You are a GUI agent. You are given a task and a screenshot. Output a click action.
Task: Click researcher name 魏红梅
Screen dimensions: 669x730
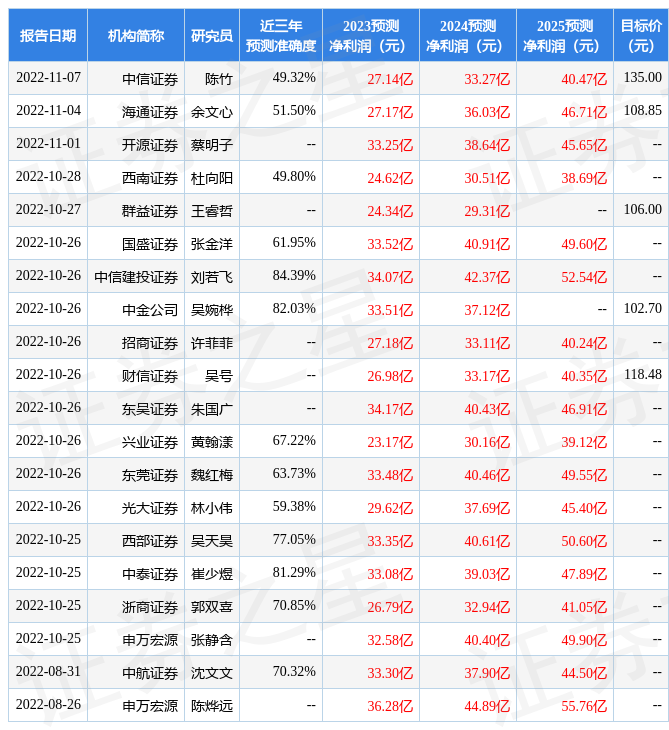(x=212, y=476)
